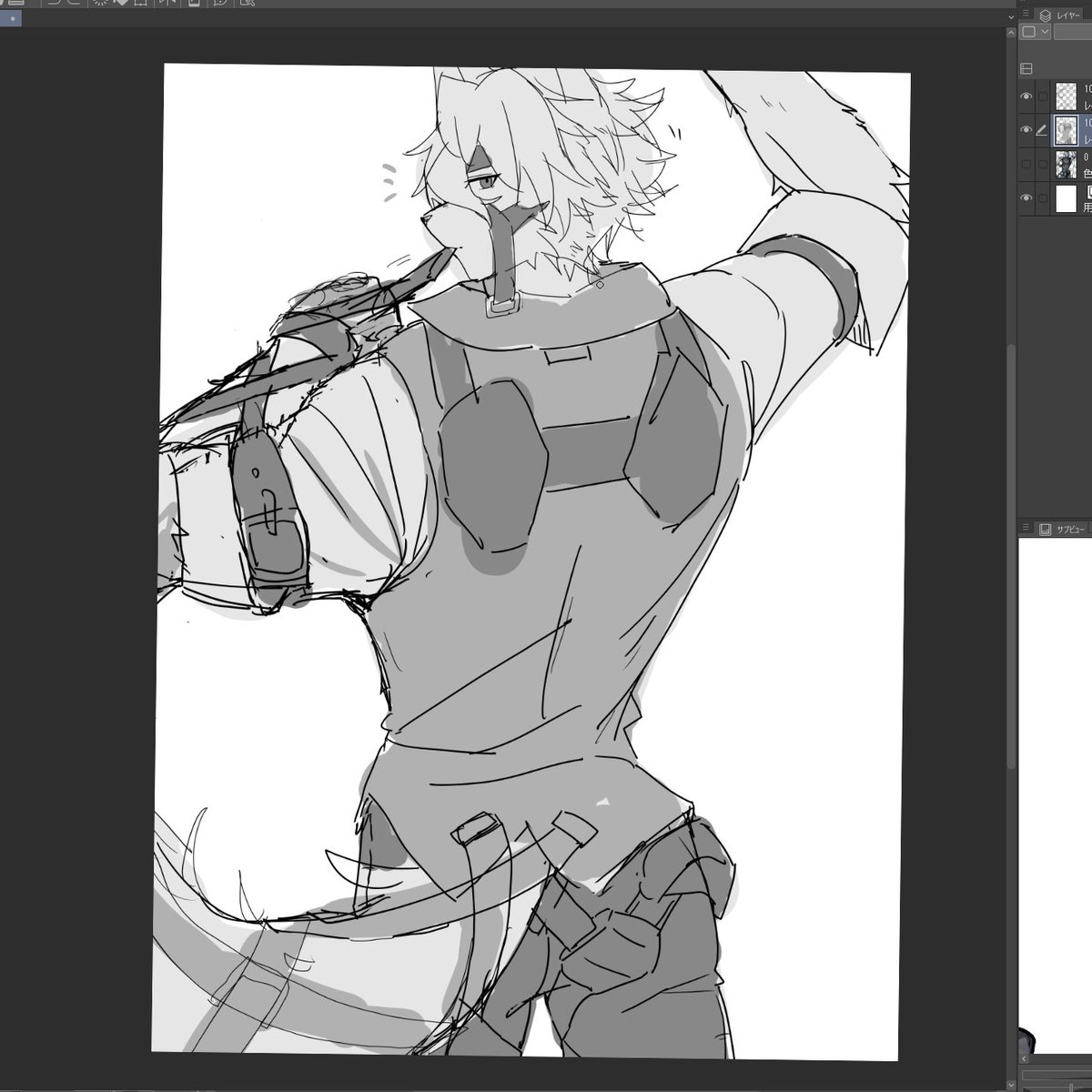The height and width of the screenshot is (1092, 1092).
Task: Check the box beside the paper layer's eye
Action: coord(1042,198)
